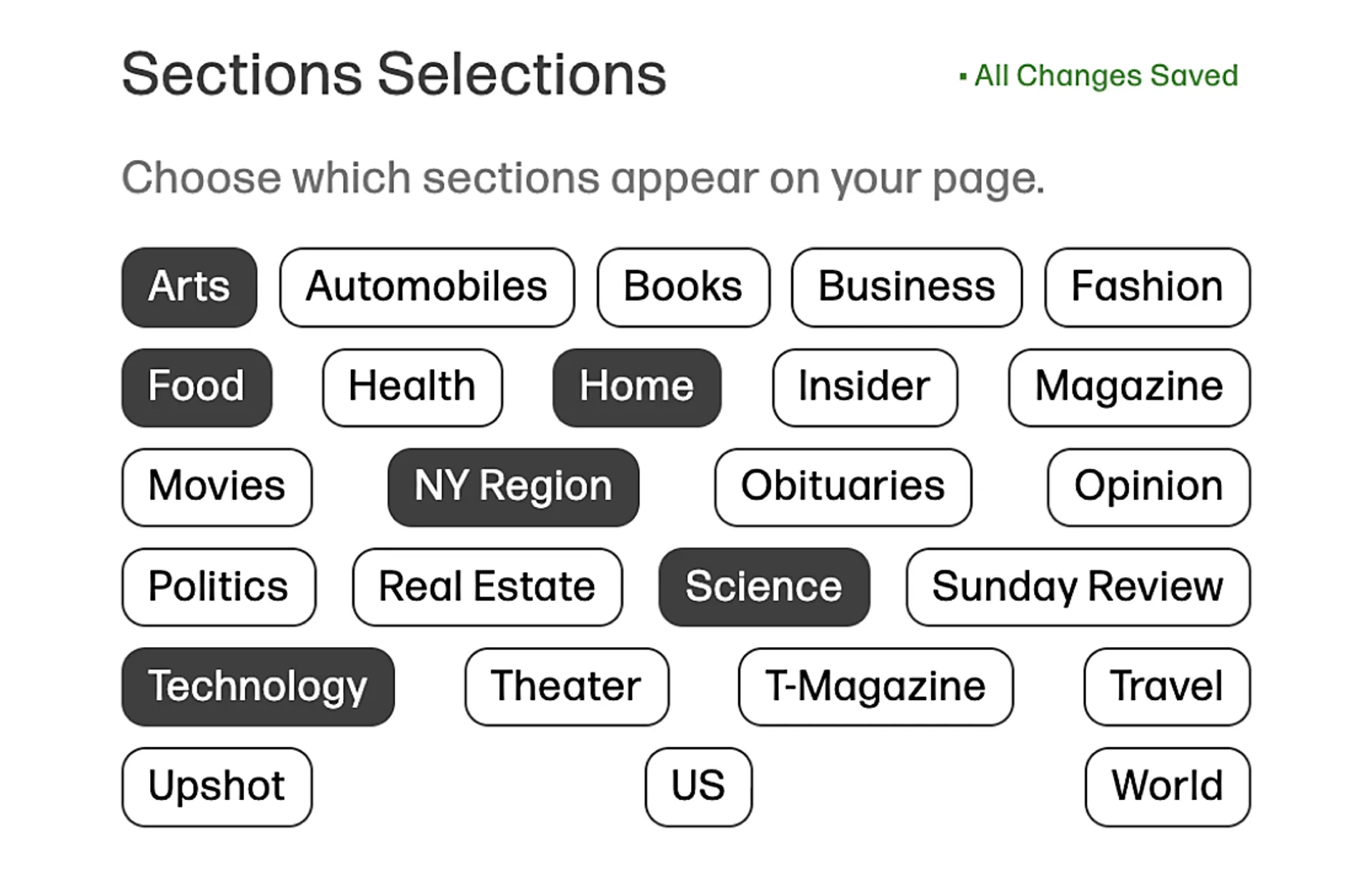Select the T-Magazine chip
This screenshot has width=1372, height=883.
point(875,686)
